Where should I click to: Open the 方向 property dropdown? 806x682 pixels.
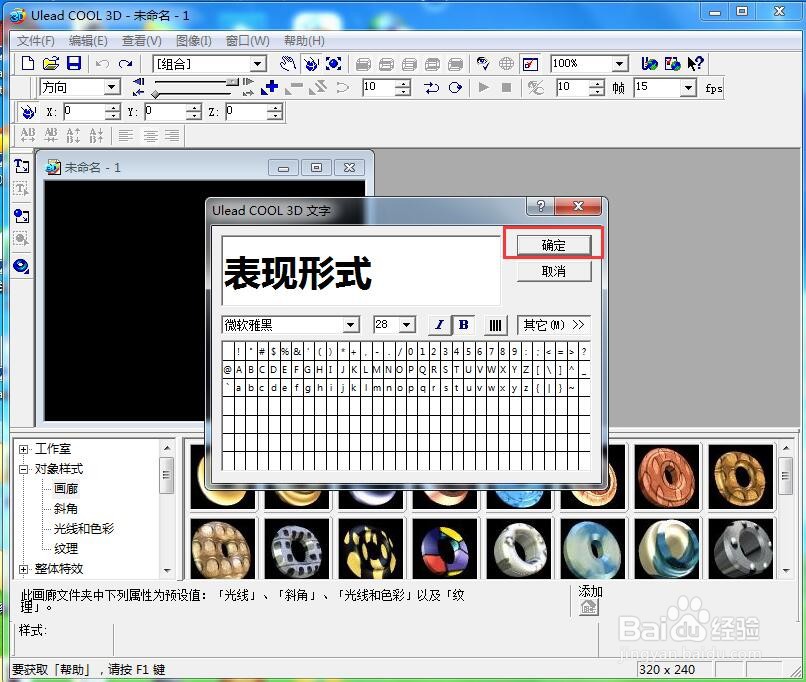112,87
